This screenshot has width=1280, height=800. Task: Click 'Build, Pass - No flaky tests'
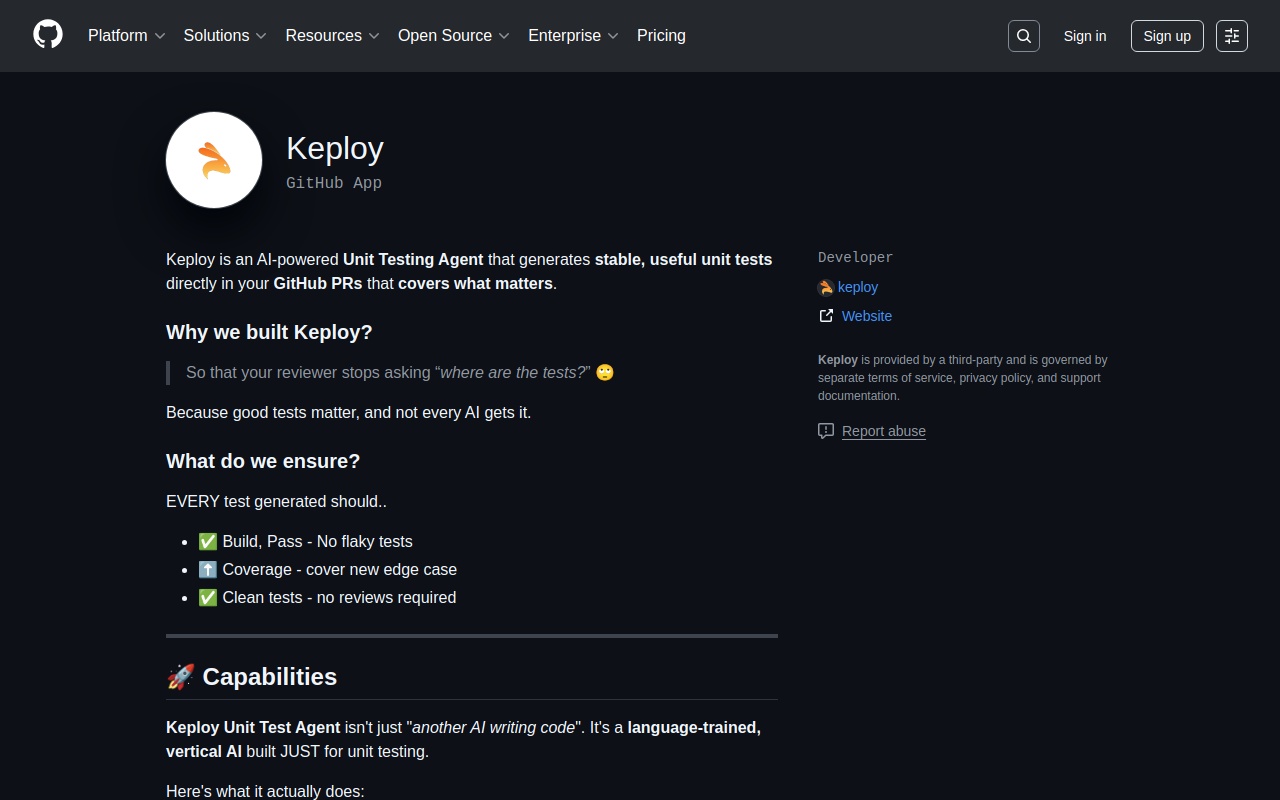point(305,541)
